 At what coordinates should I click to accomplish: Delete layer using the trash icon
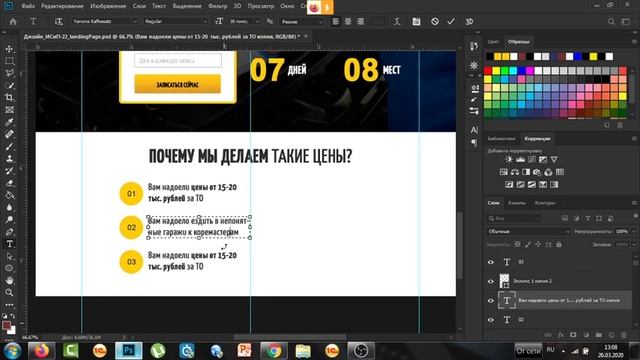coord(624,335)
